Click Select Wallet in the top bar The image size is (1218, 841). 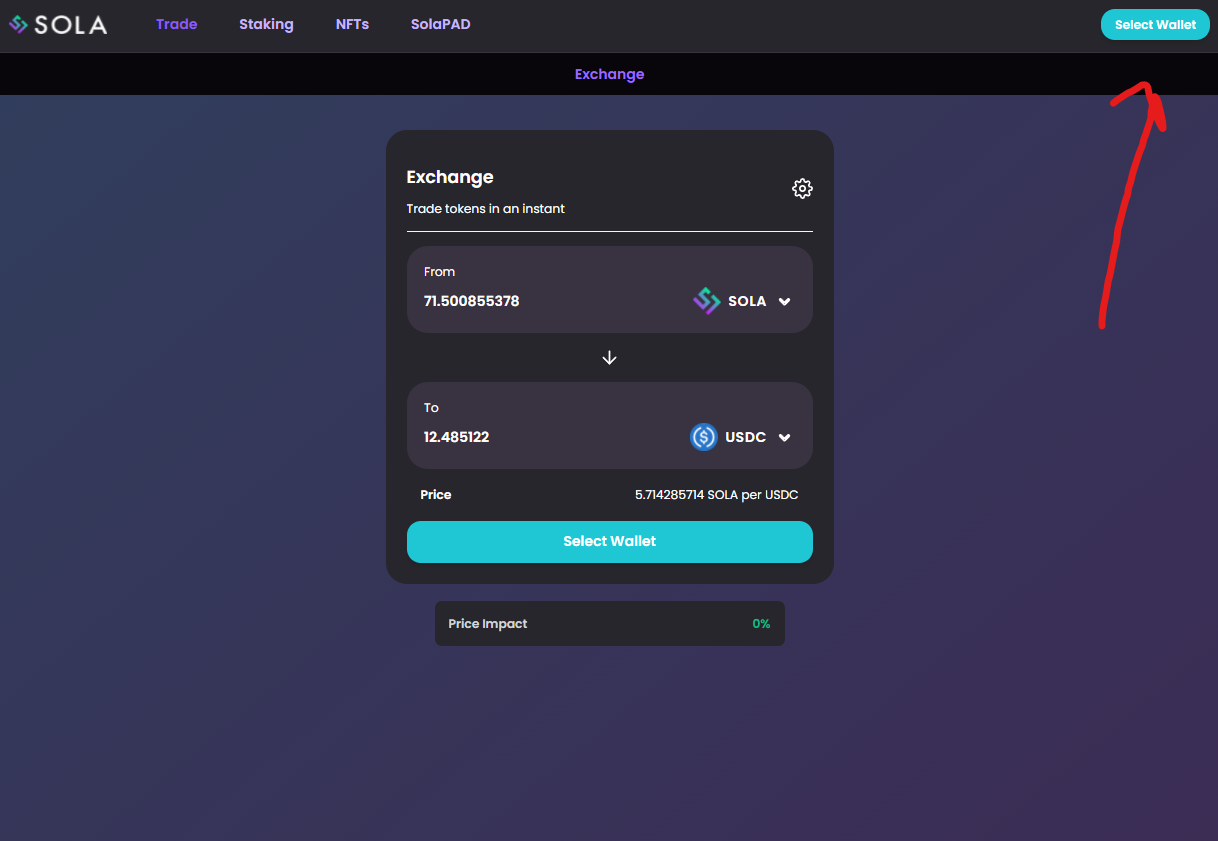1155,25
